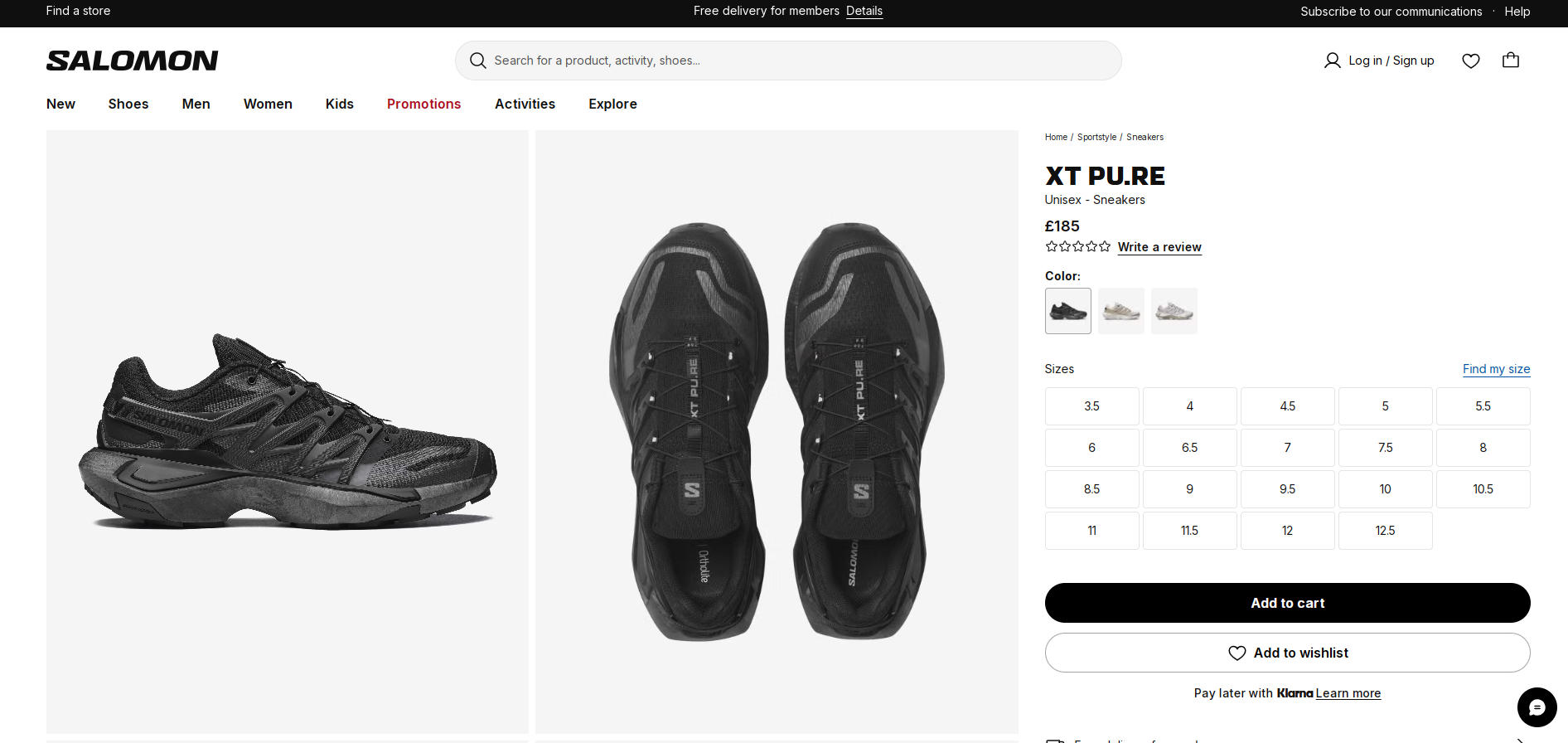Open the Activities menu
The height and width of the screenshot is (743, 1568).
click(525, 104)
